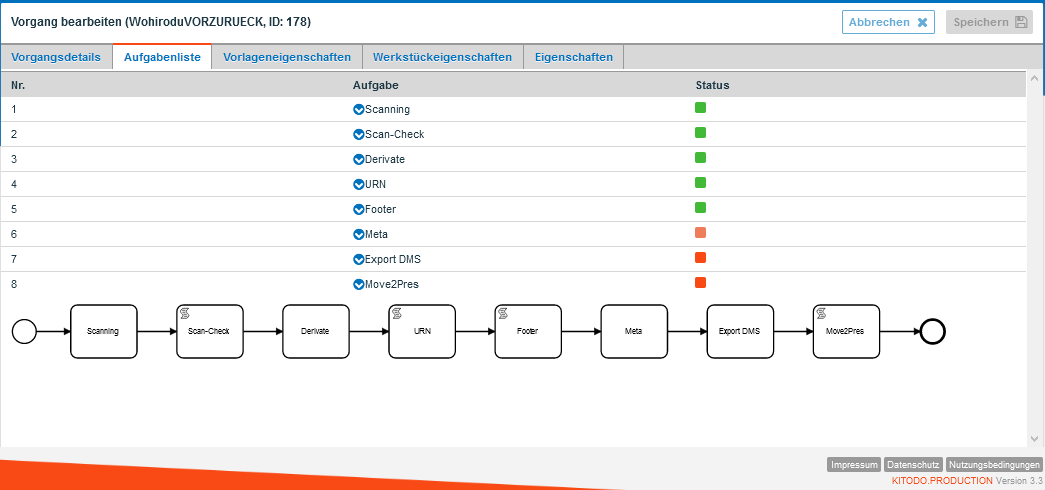1045x490 pixels.
Task: Open the Vorlageneigenschaften tab
Action: [287, 57]
